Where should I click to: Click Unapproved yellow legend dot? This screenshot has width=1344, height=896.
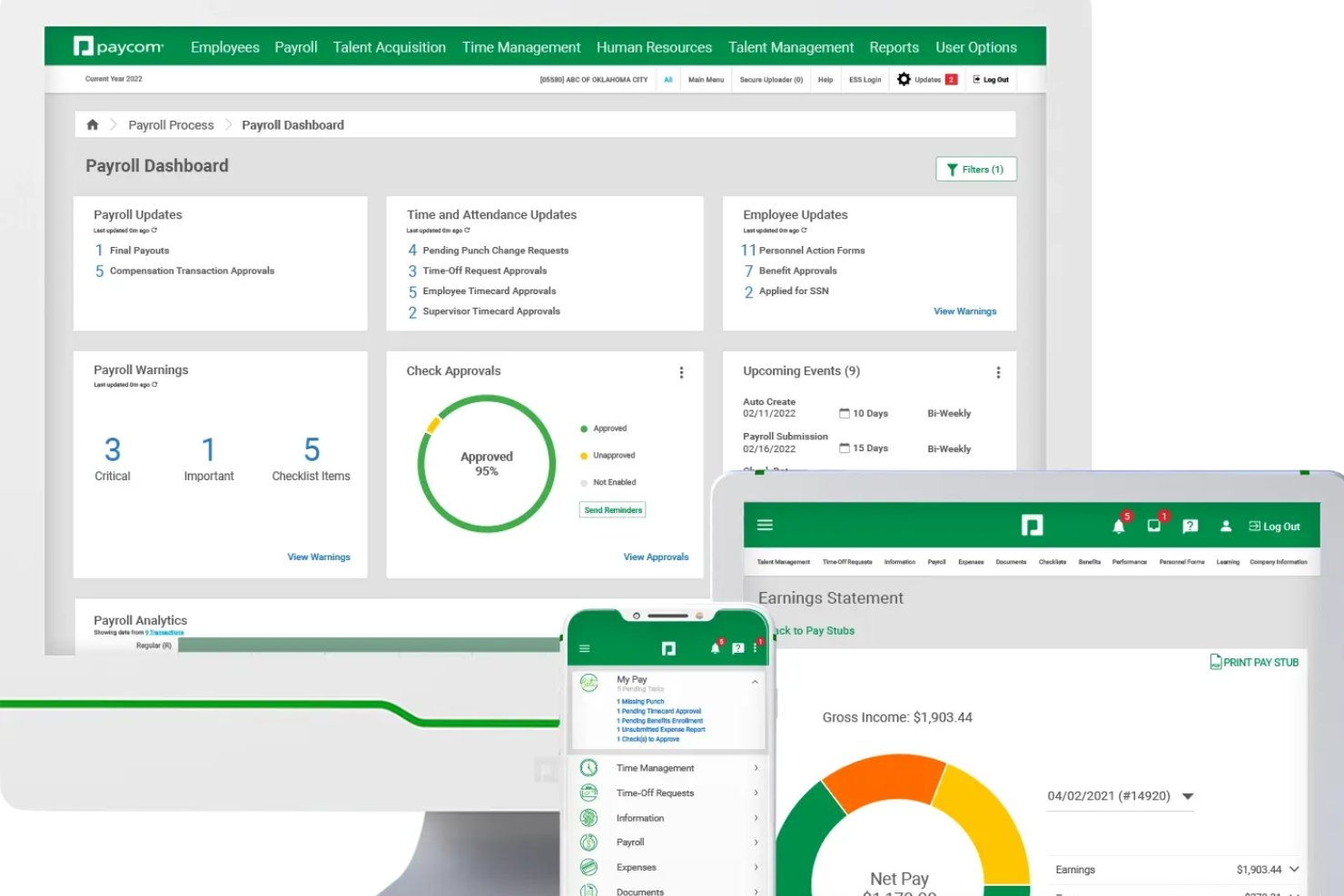click(584, 456)
